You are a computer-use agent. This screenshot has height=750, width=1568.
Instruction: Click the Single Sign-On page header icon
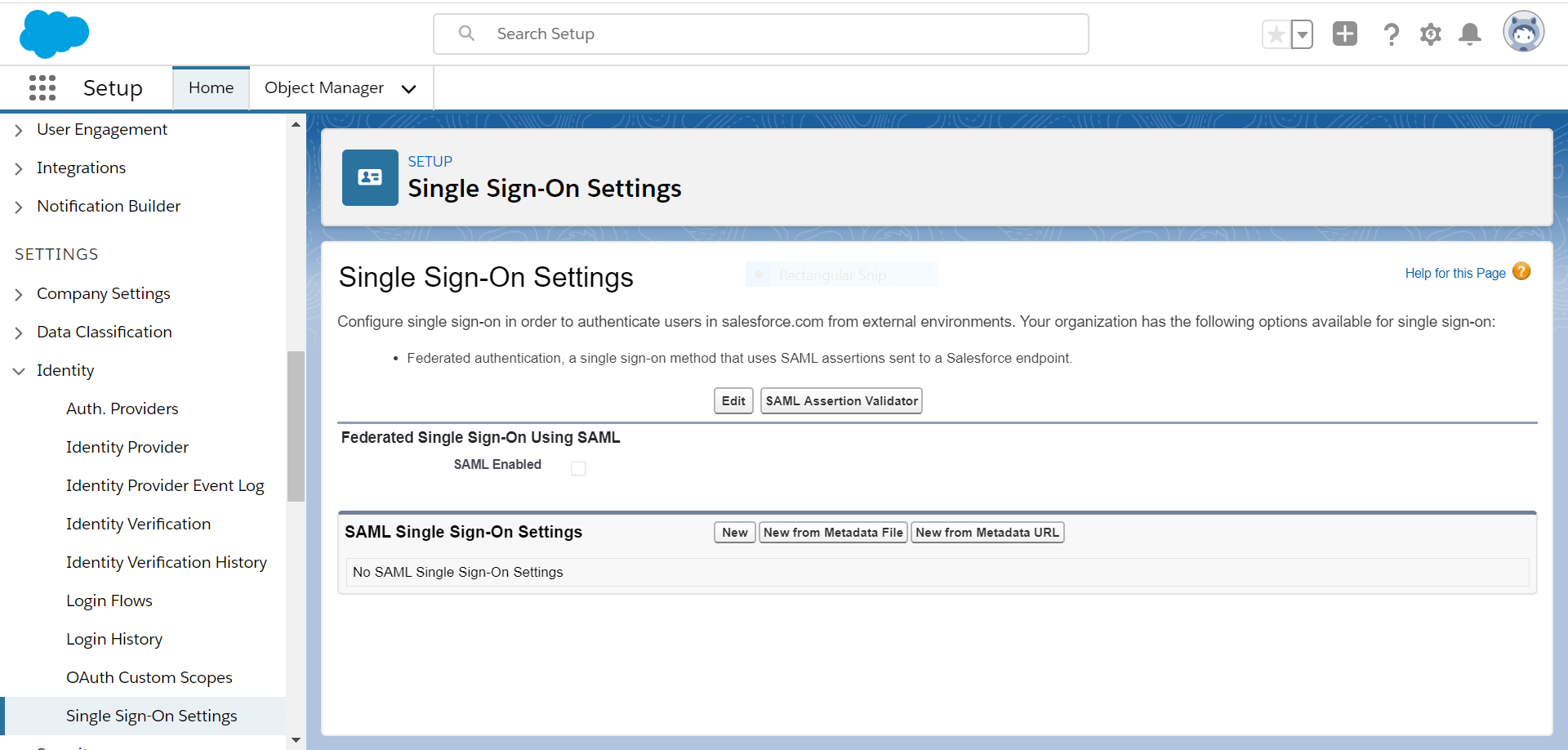370,177
